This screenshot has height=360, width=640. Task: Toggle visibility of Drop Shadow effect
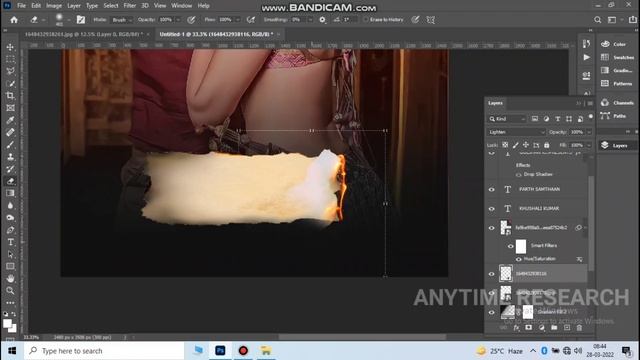[x=518, y=175]
